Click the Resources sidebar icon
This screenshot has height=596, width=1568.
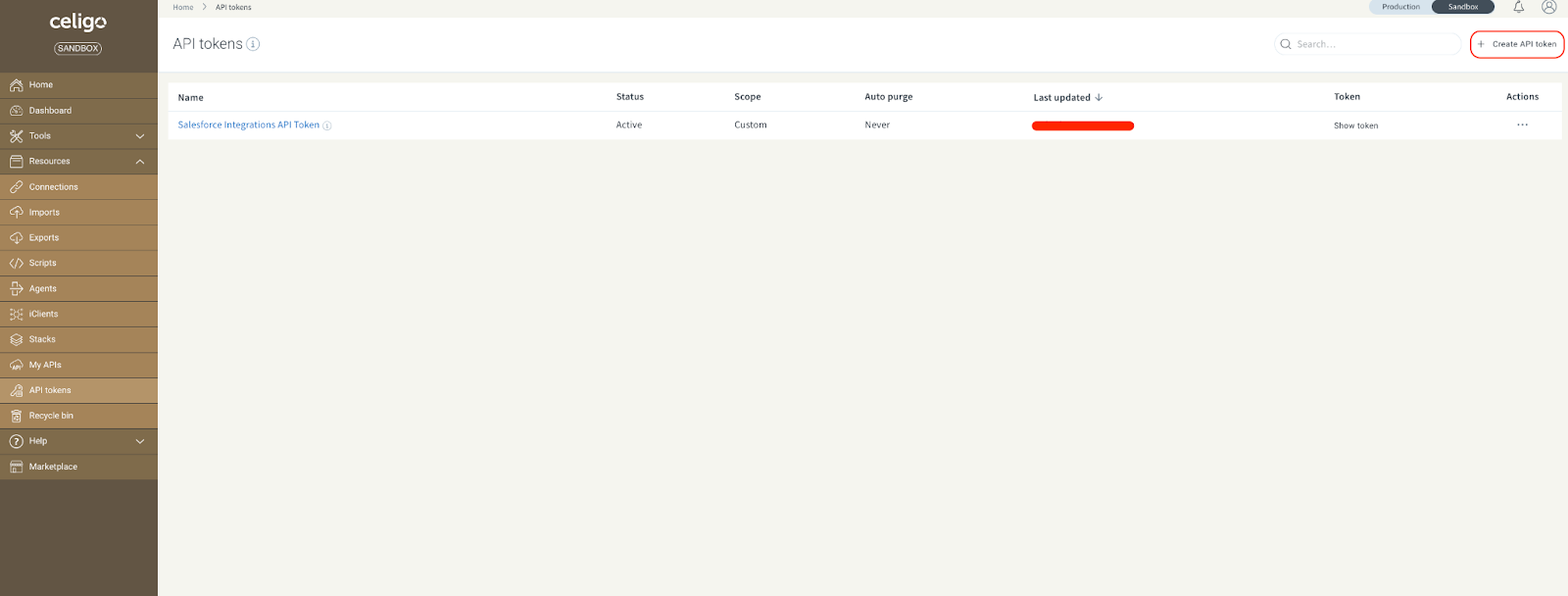click(17, 162)
